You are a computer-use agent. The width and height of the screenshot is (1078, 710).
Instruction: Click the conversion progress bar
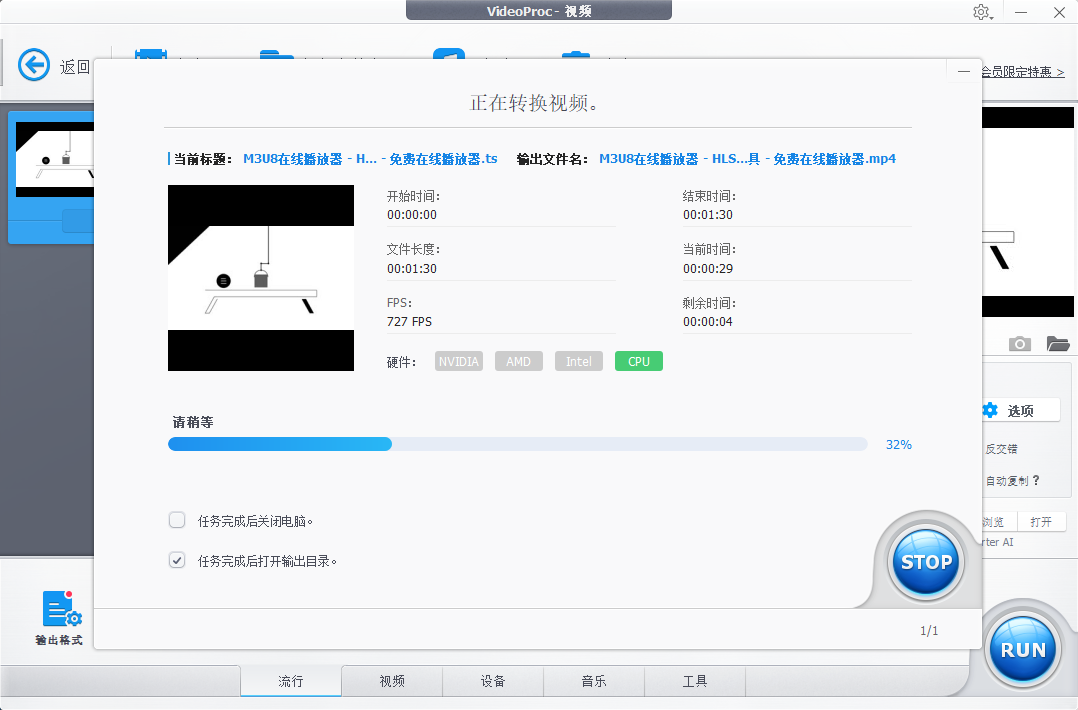(x=518, y=444)
